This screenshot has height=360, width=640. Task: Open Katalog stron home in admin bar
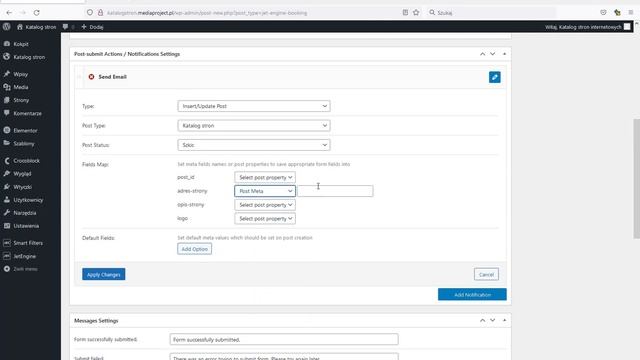[x=36, y=27]
